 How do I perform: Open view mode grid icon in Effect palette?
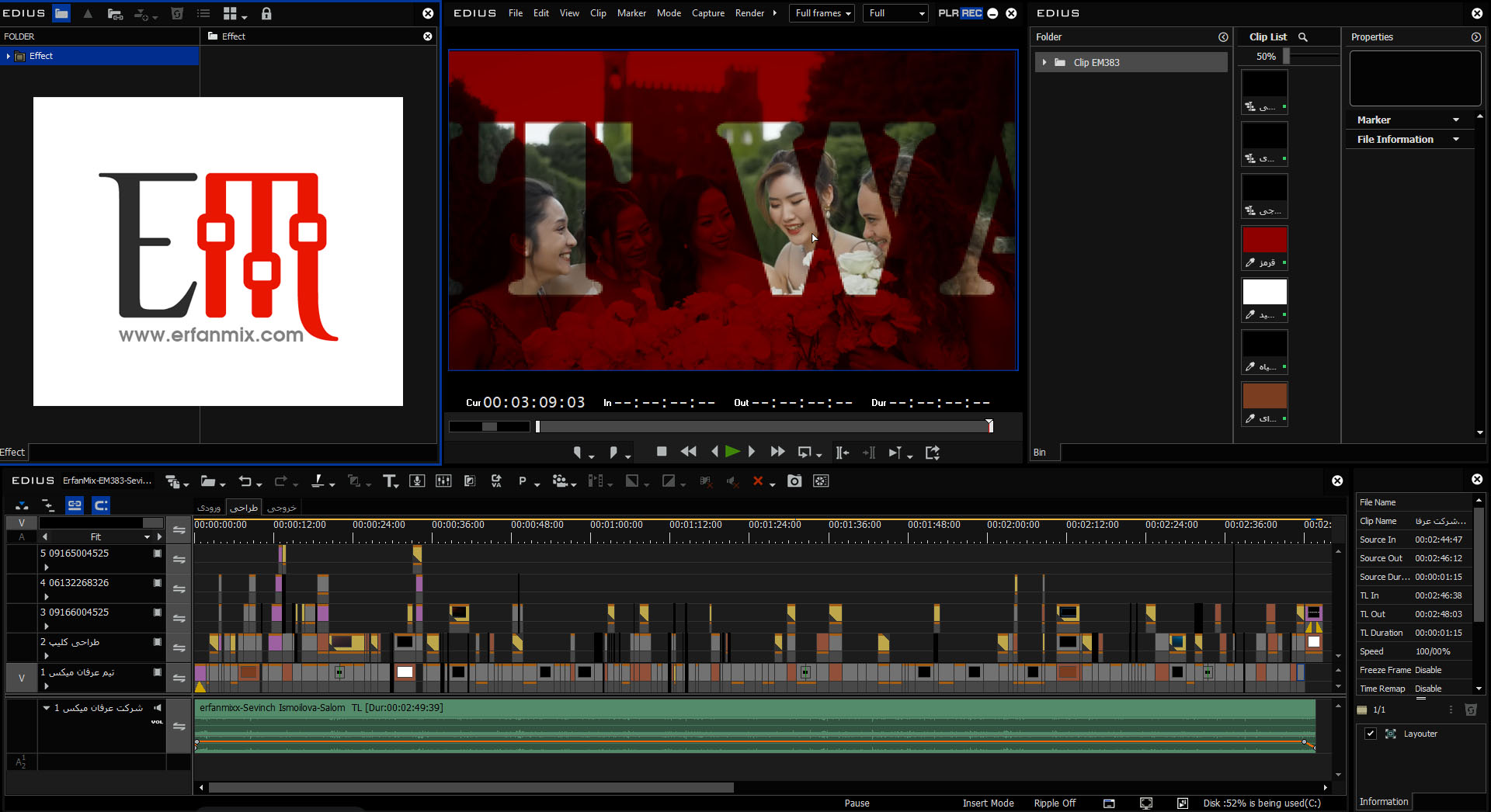click(230, 13)
